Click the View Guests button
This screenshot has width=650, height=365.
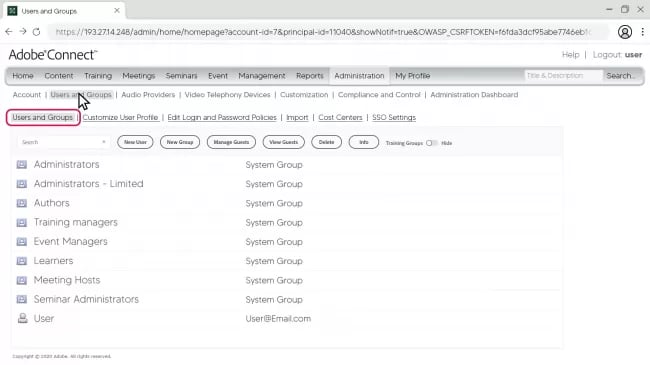pos(284,142)
